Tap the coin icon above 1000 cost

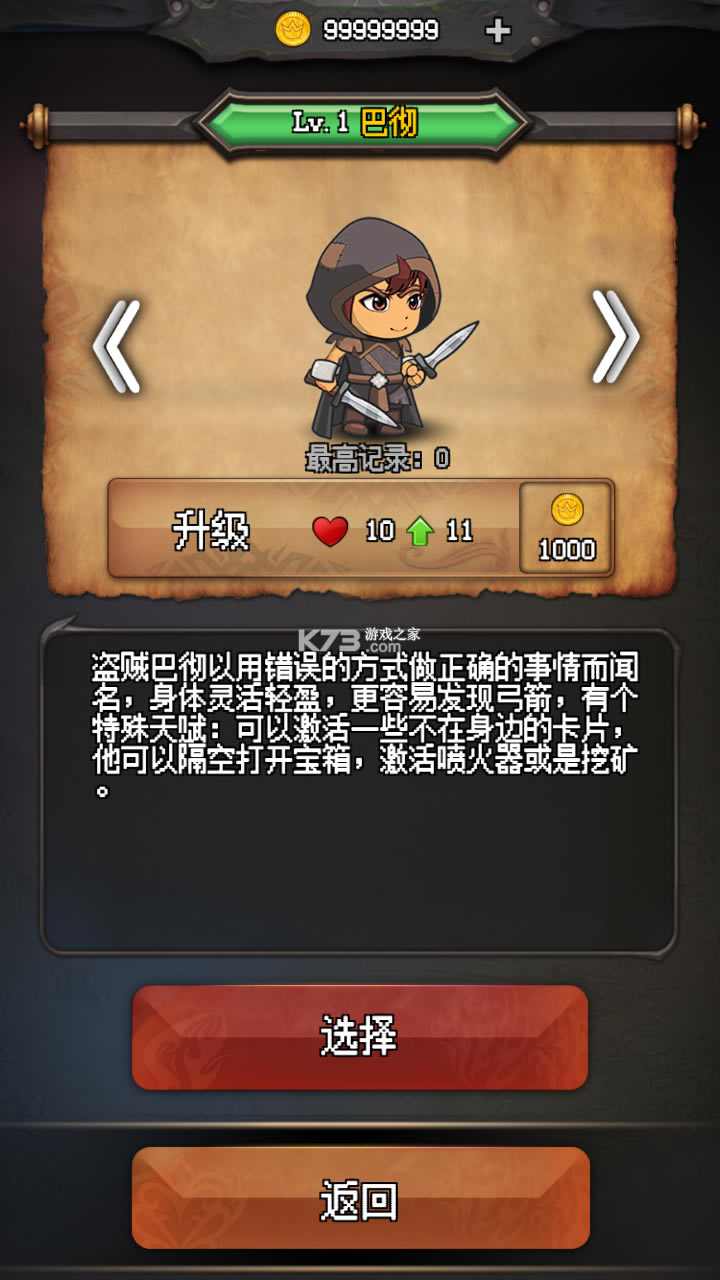tap(567, 510)
